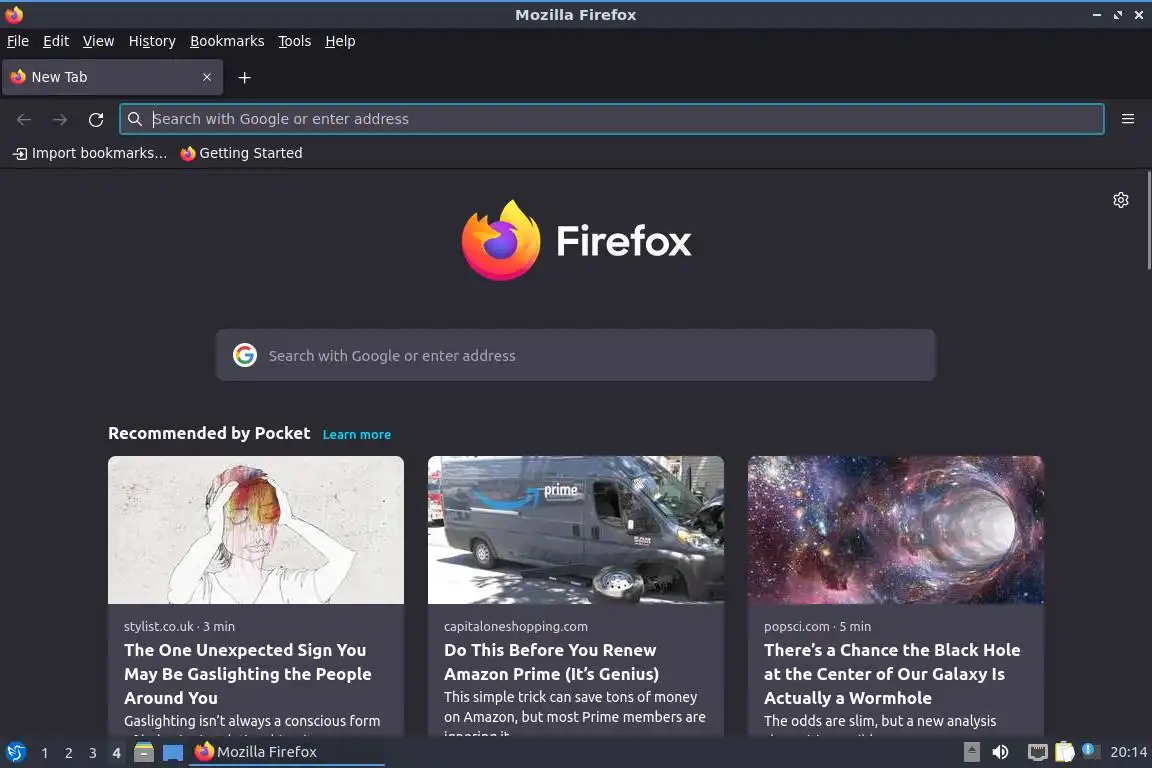Switch to workspace 4 in taskbar
Image resolution: width=1152 pixels, height=768 pixels.
[x=116, y=753]
